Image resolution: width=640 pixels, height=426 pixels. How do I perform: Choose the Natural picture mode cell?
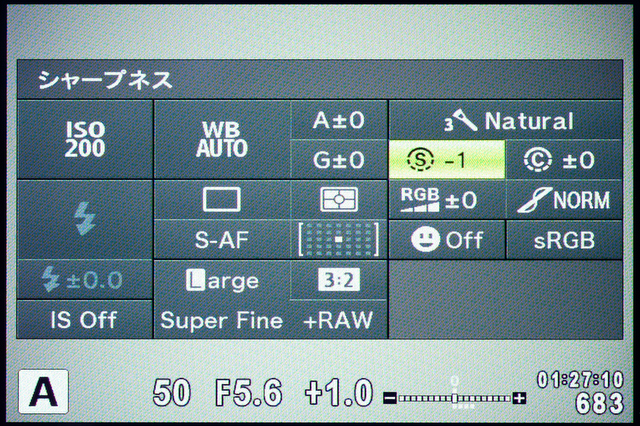(x=505, y=120)
